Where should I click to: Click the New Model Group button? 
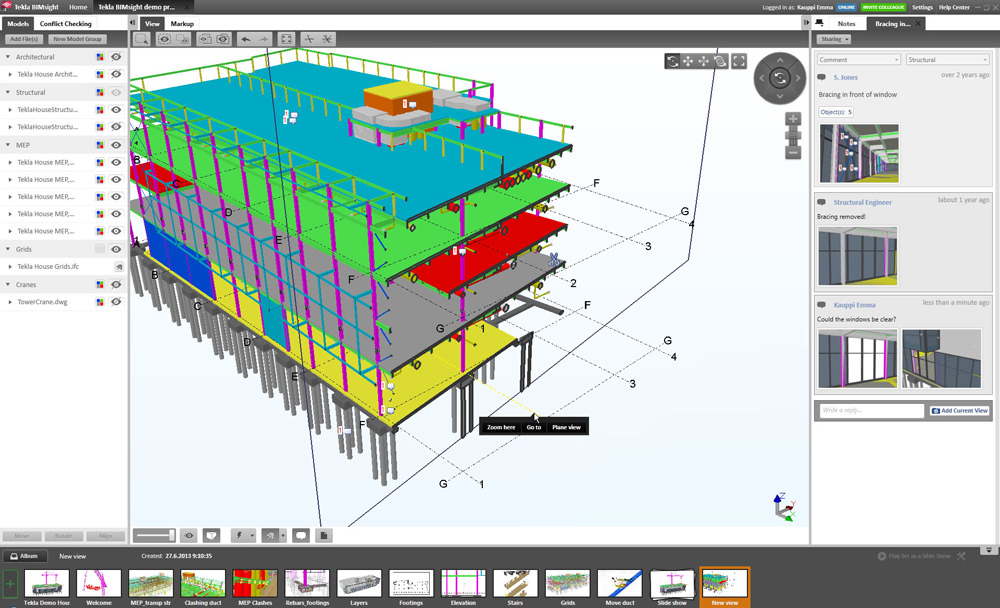tap(77, 39)
